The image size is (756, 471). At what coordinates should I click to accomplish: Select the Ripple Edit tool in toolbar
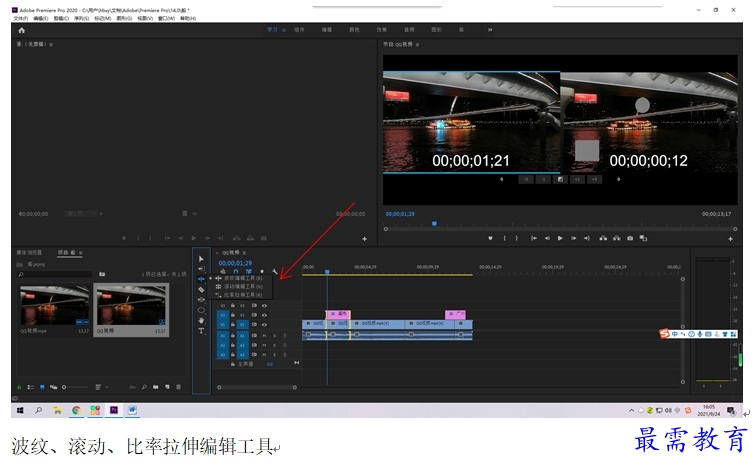[x=201, y=279]
